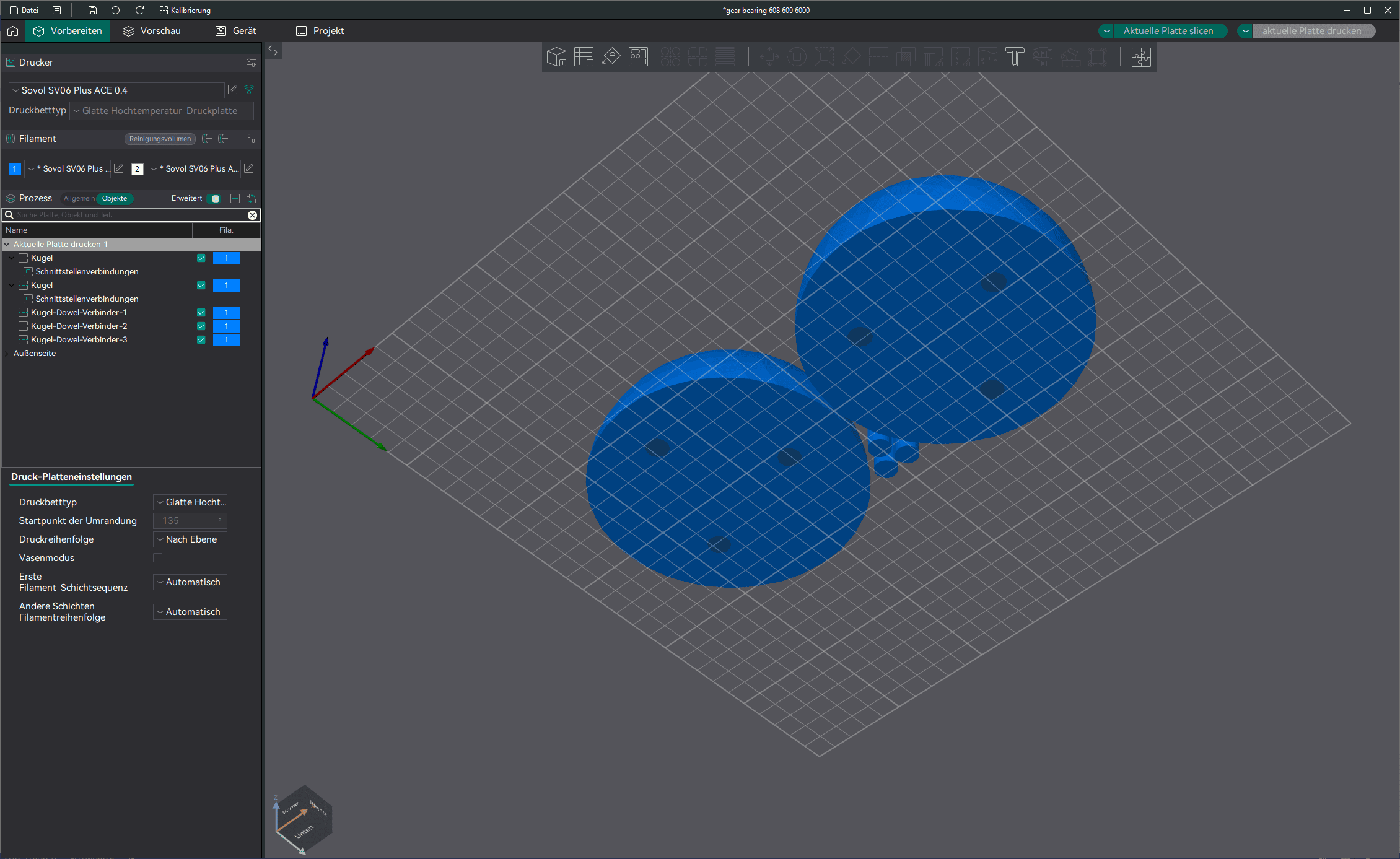Toggle the Erweitert advanced mode switch

214,199
